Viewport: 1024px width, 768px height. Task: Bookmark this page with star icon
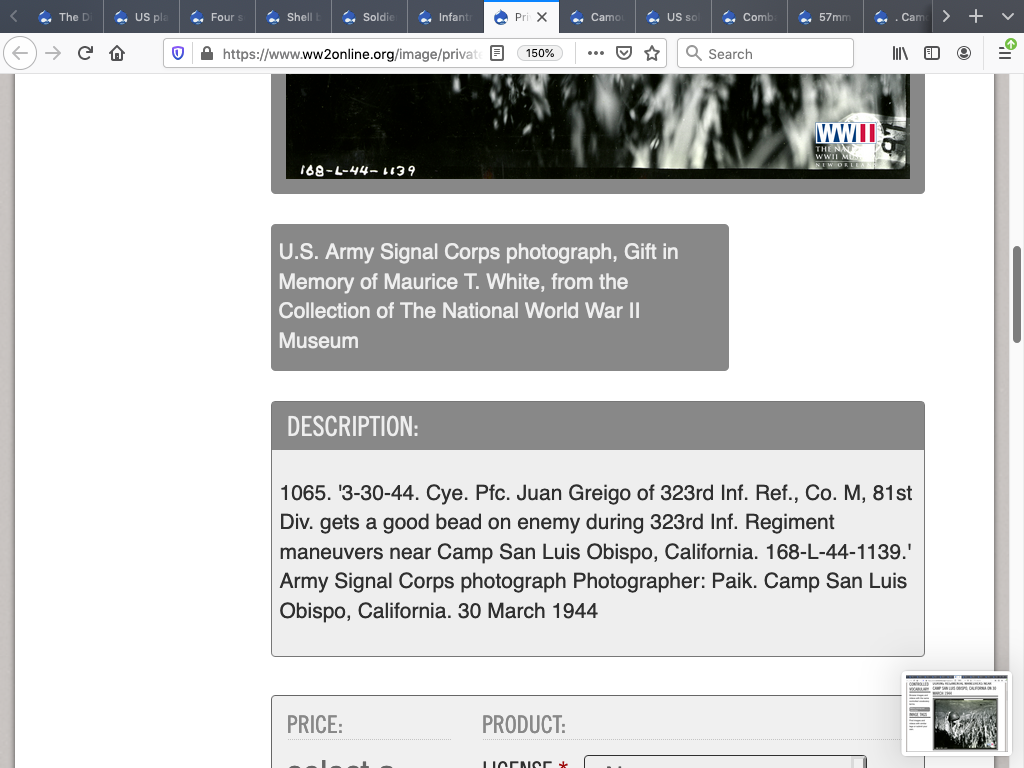pyautogui.click(x=652, y=54)
